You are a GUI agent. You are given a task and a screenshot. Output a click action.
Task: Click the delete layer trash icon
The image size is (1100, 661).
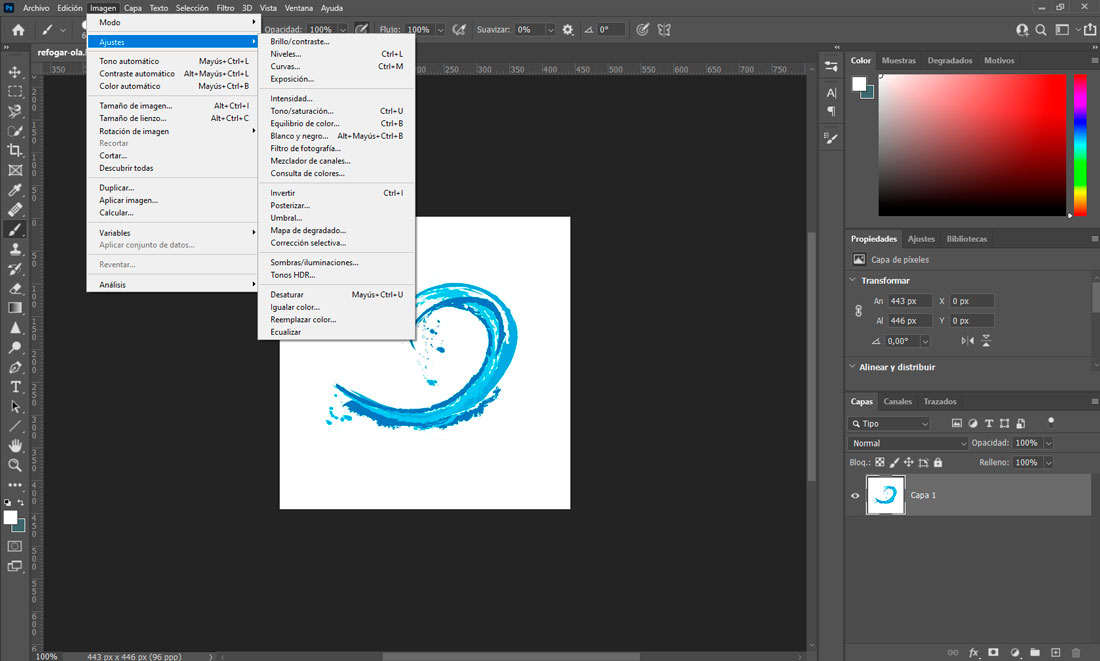pyautogui.click(x=1076, y=652)
